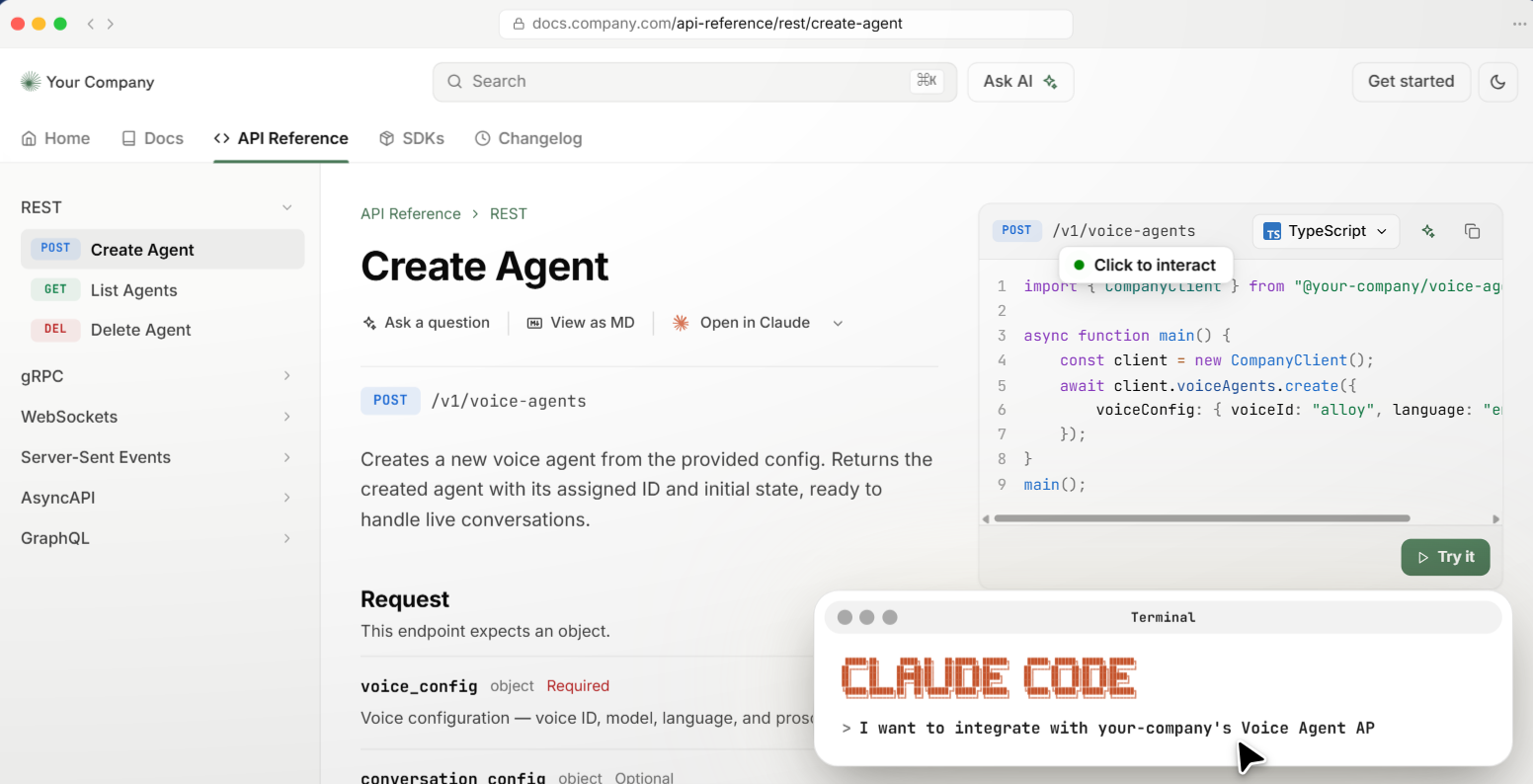Go back with the browser back arrow
The width and height of the screenshot is (1533, 784).
tap(91, 24)
